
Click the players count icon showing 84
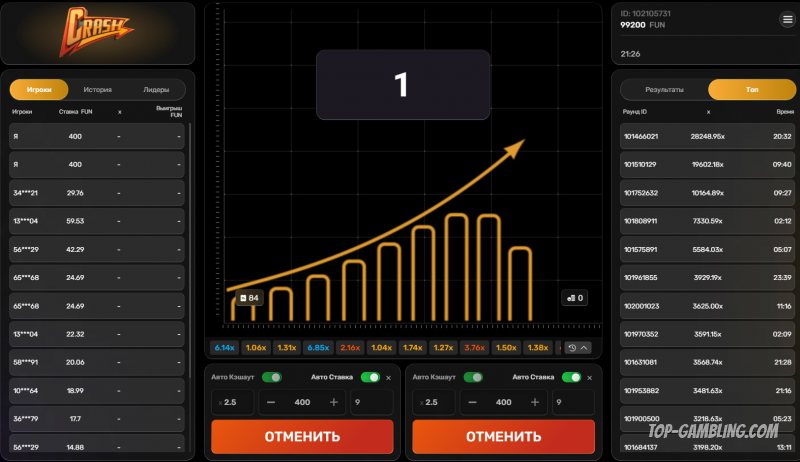[x=248, y=298]
